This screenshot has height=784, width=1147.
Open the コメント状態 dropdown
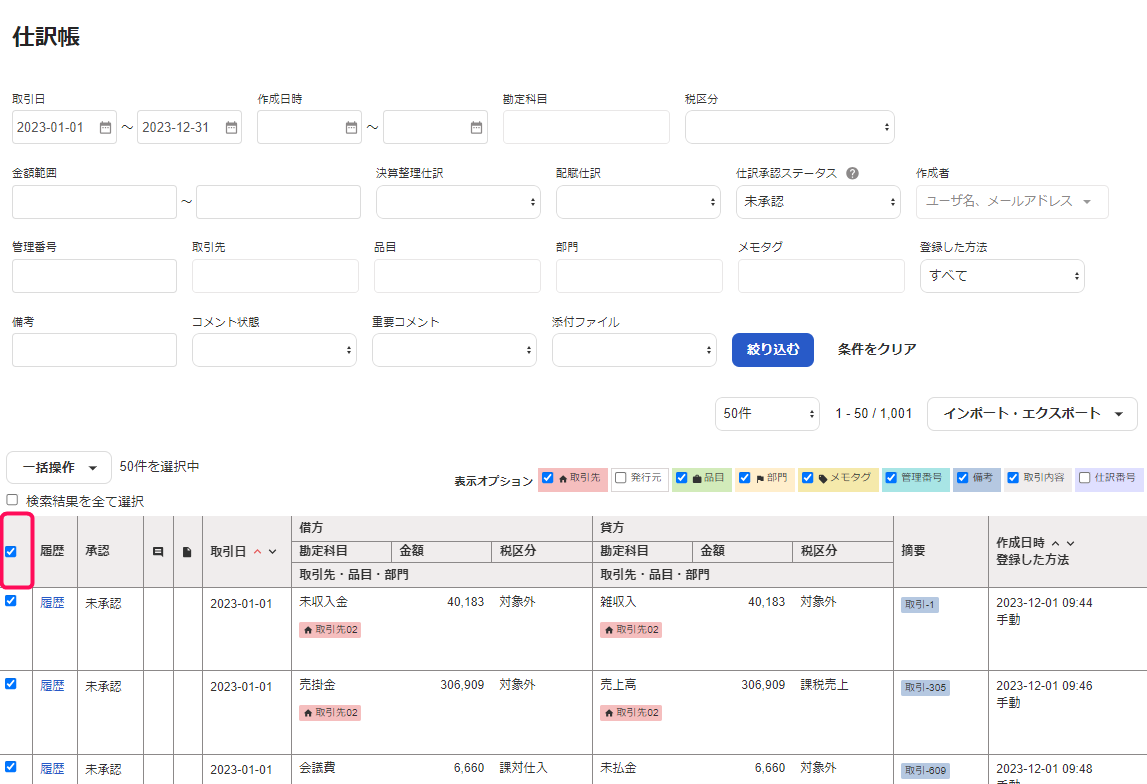click(274, 350)
